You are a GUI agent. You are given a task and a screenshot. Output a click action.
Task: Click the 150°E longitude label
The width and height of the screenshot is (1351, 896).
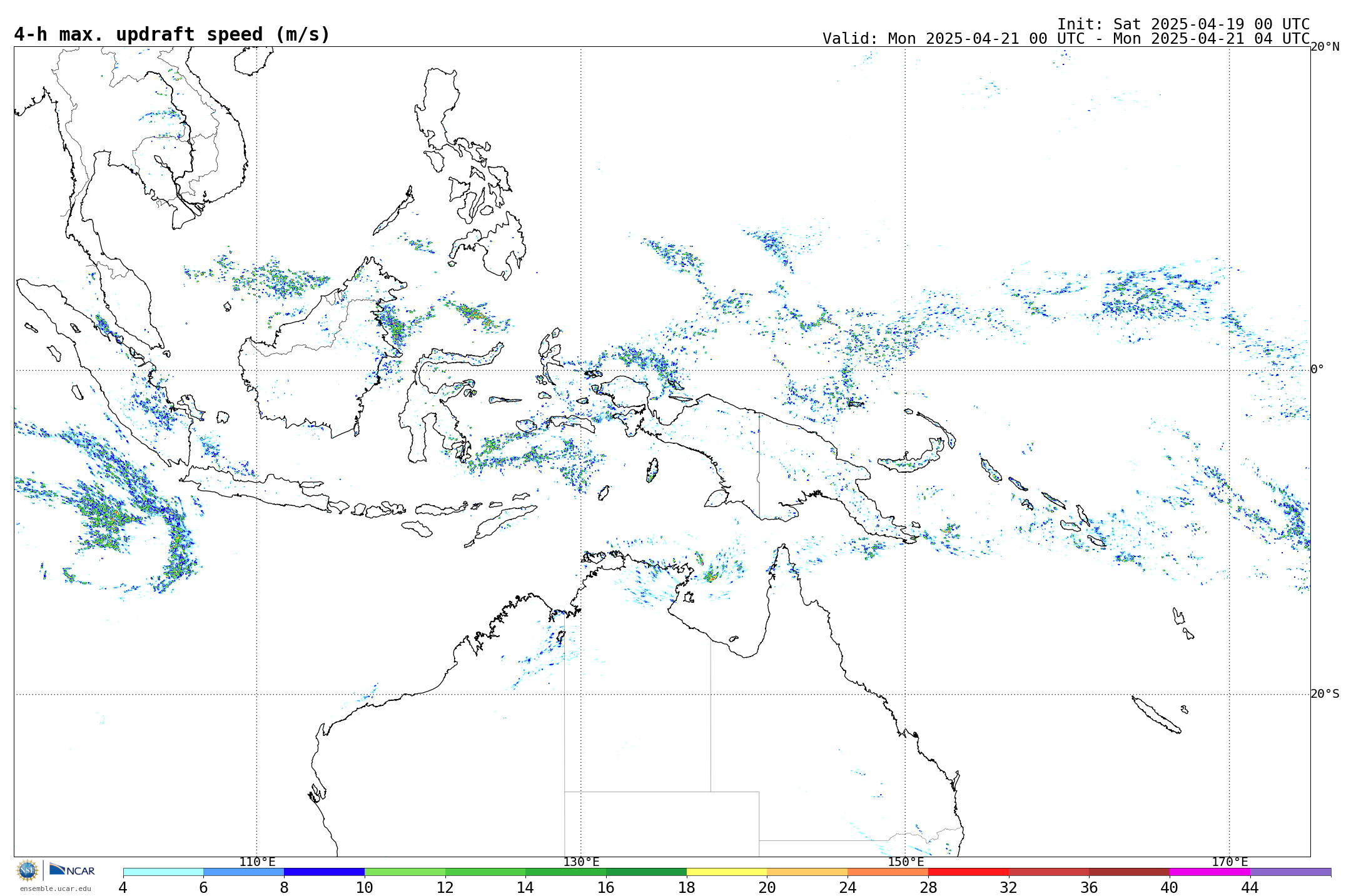[906, 862]
